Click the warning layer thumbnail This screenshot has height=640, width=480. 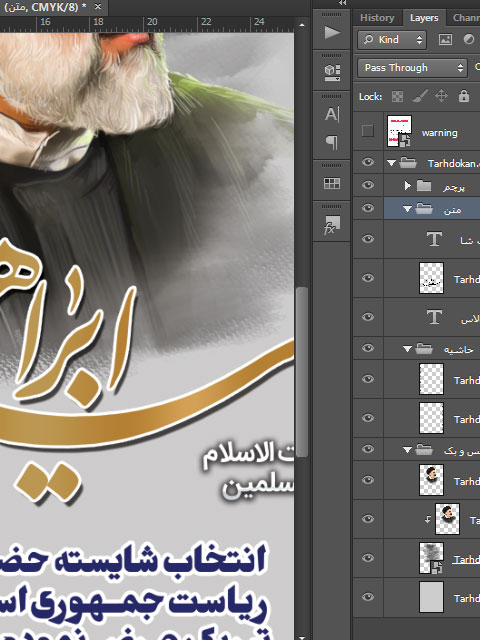pyautogui.click(x=399, y=131)
